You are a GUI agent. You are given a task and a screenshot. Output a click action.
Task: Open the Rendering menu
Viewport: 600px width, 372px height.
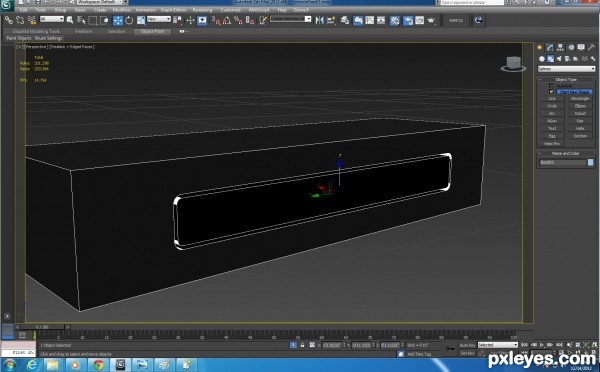[202, 10]
